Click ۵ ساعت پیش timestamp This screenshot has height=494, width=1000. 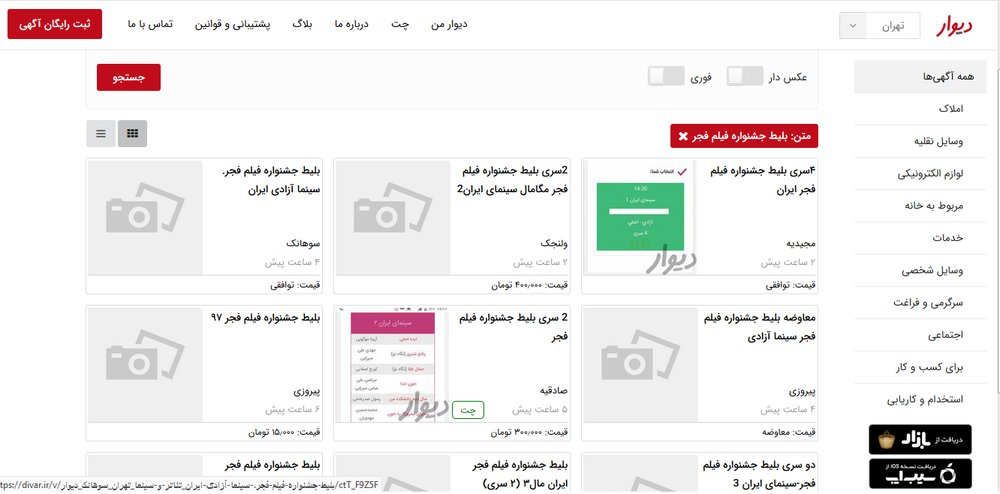(540, 409)
